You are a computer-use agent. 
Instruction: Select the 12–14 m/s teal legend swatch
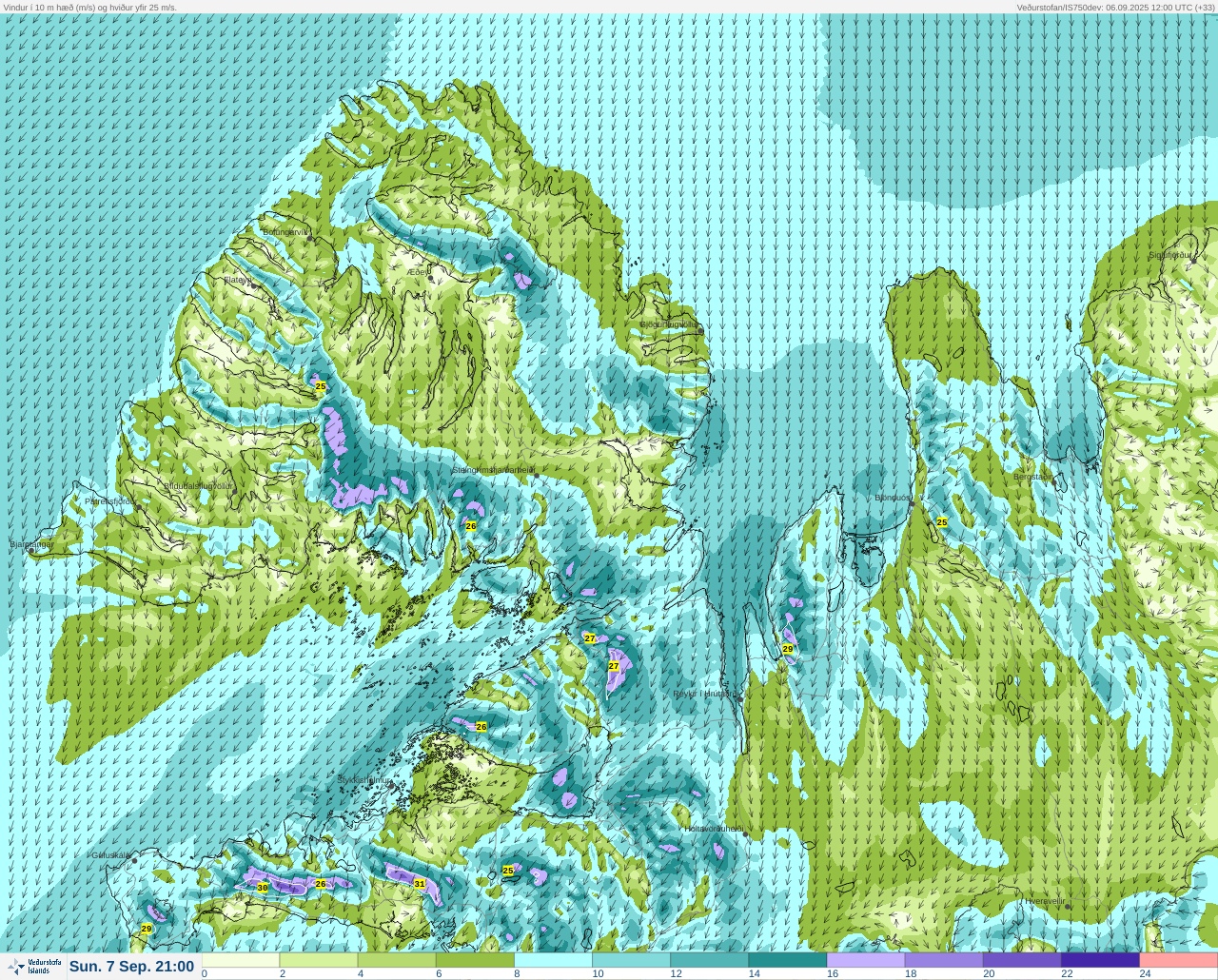[x=710, y=960]
